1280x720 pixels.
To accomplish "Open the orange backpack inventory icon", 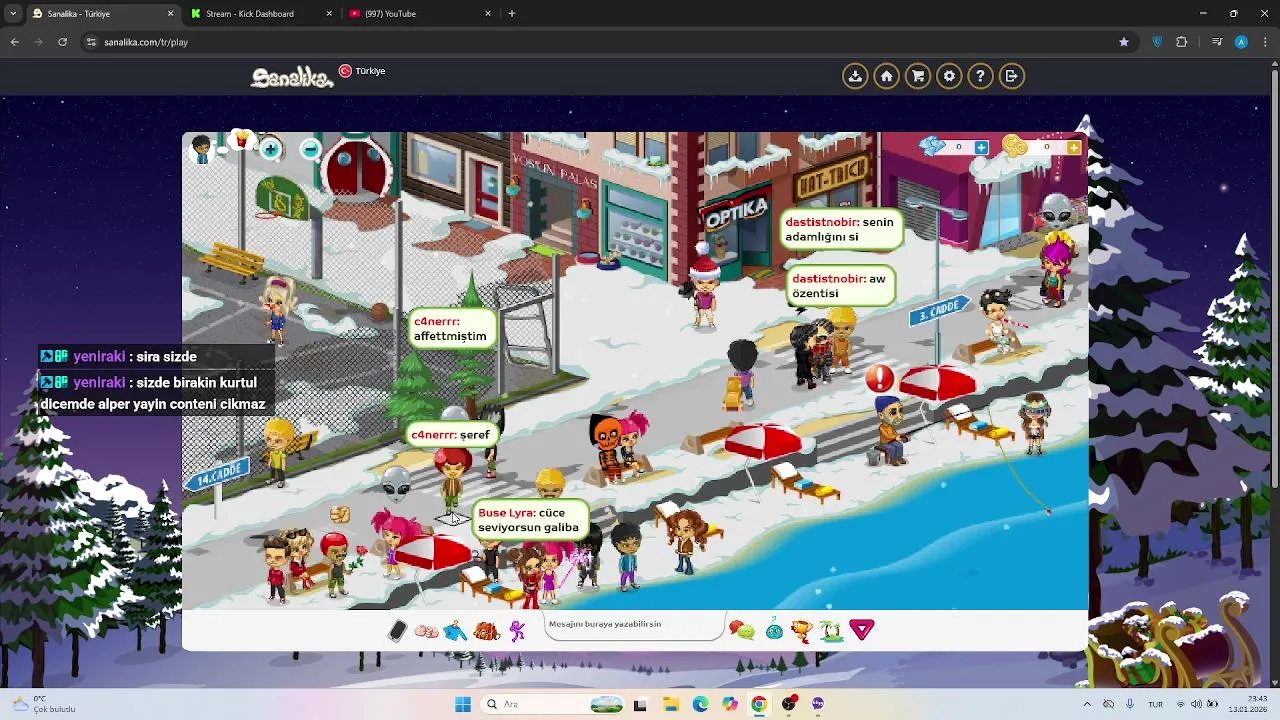I will [x=486, y=631].
